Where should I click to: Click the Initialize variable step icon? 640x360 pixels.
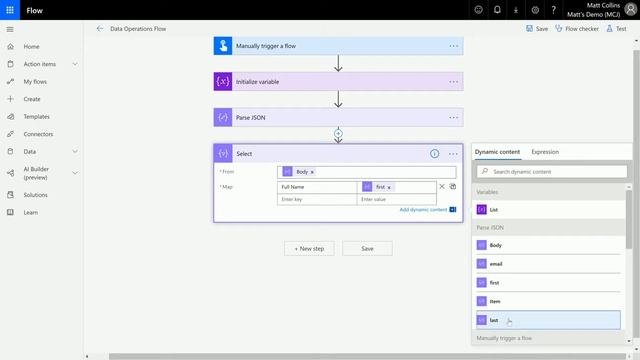pos(223,82)
